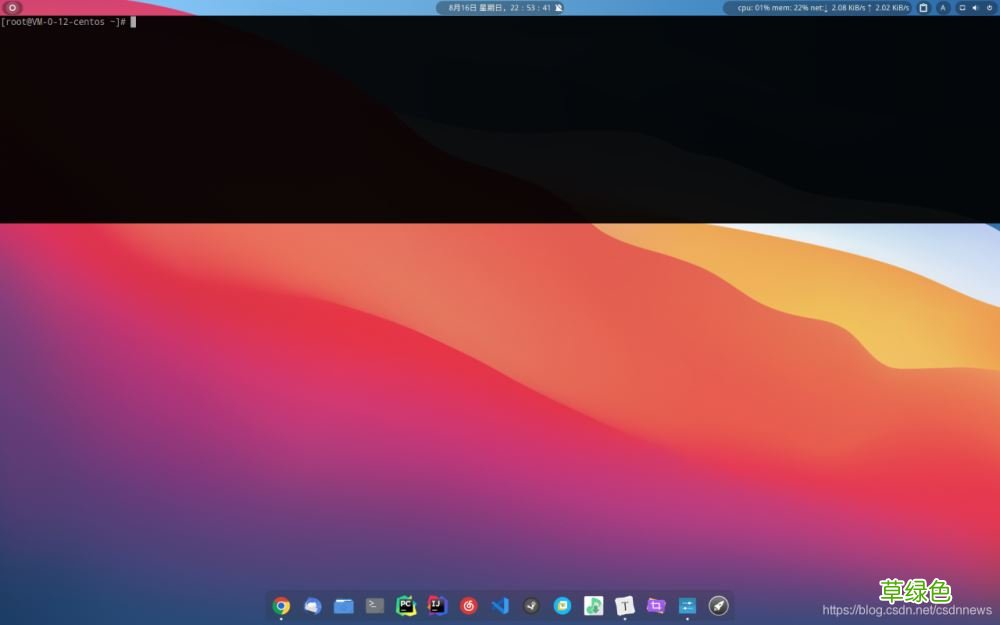Open IntelliJ IDEA in the dock

coord(435,605)
